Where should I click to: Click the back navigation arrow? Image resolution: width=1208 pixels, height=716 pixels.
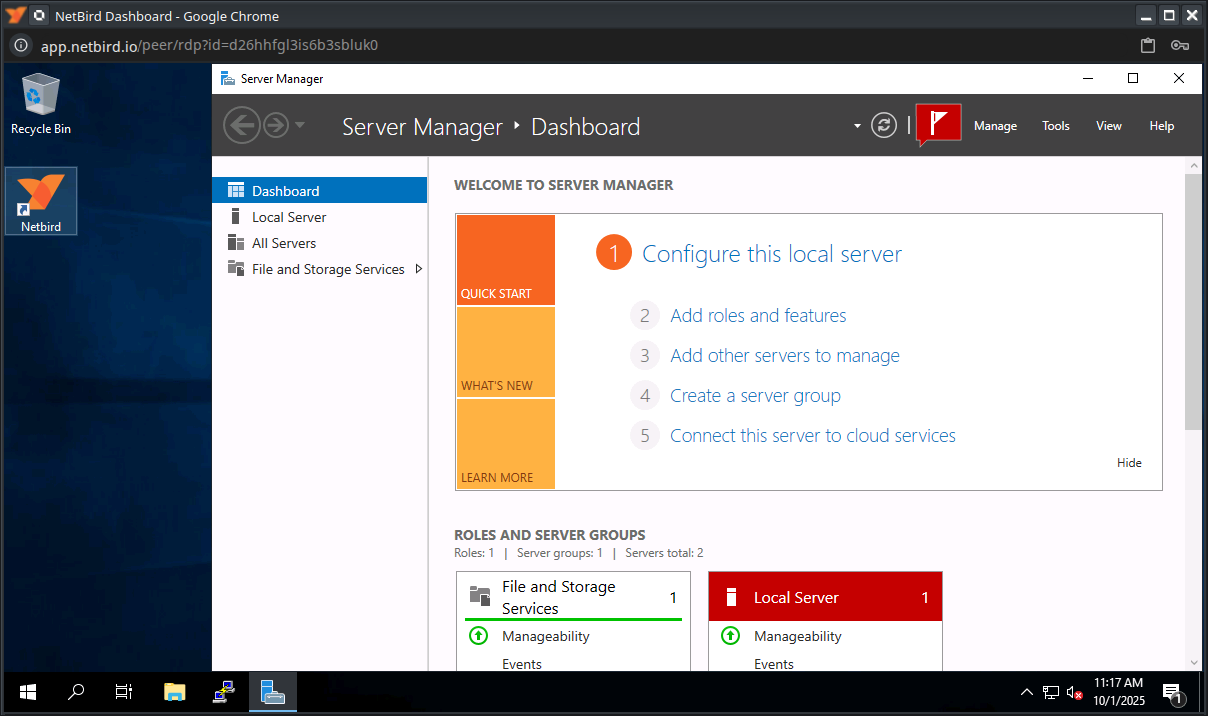point(241,125)
